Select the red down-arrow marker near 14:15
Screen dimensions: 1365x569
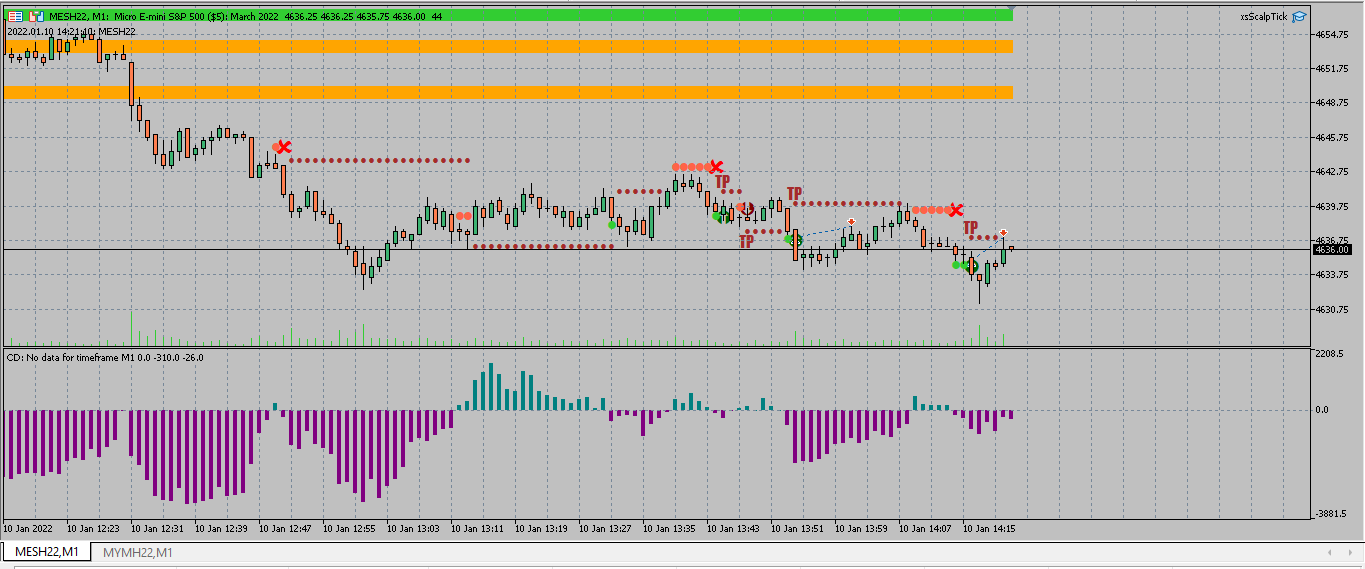[1003, 233]
